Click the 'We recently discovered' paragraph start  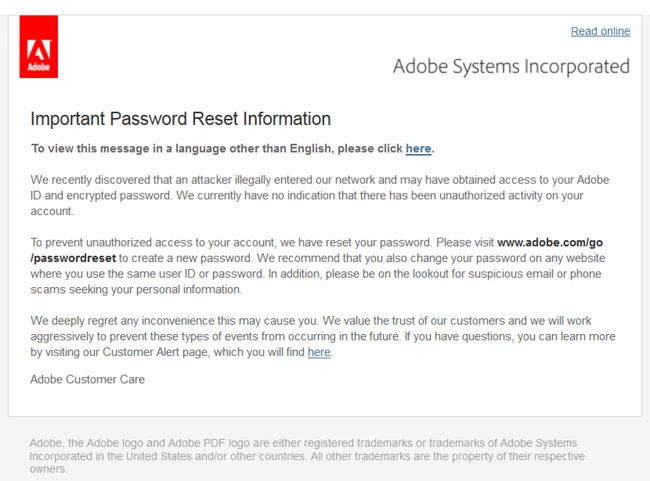tap(97, 180)
